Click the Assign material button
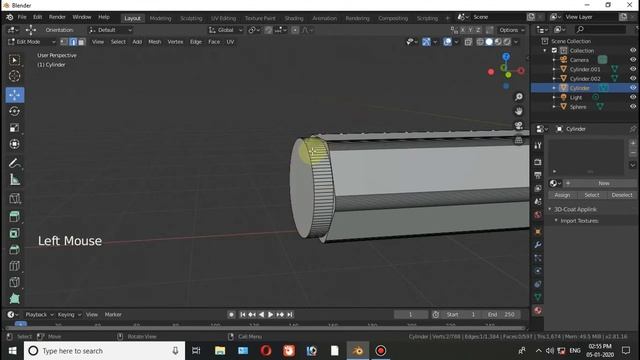Viewport: 640px width, 360px height. (x=562, y=195)
